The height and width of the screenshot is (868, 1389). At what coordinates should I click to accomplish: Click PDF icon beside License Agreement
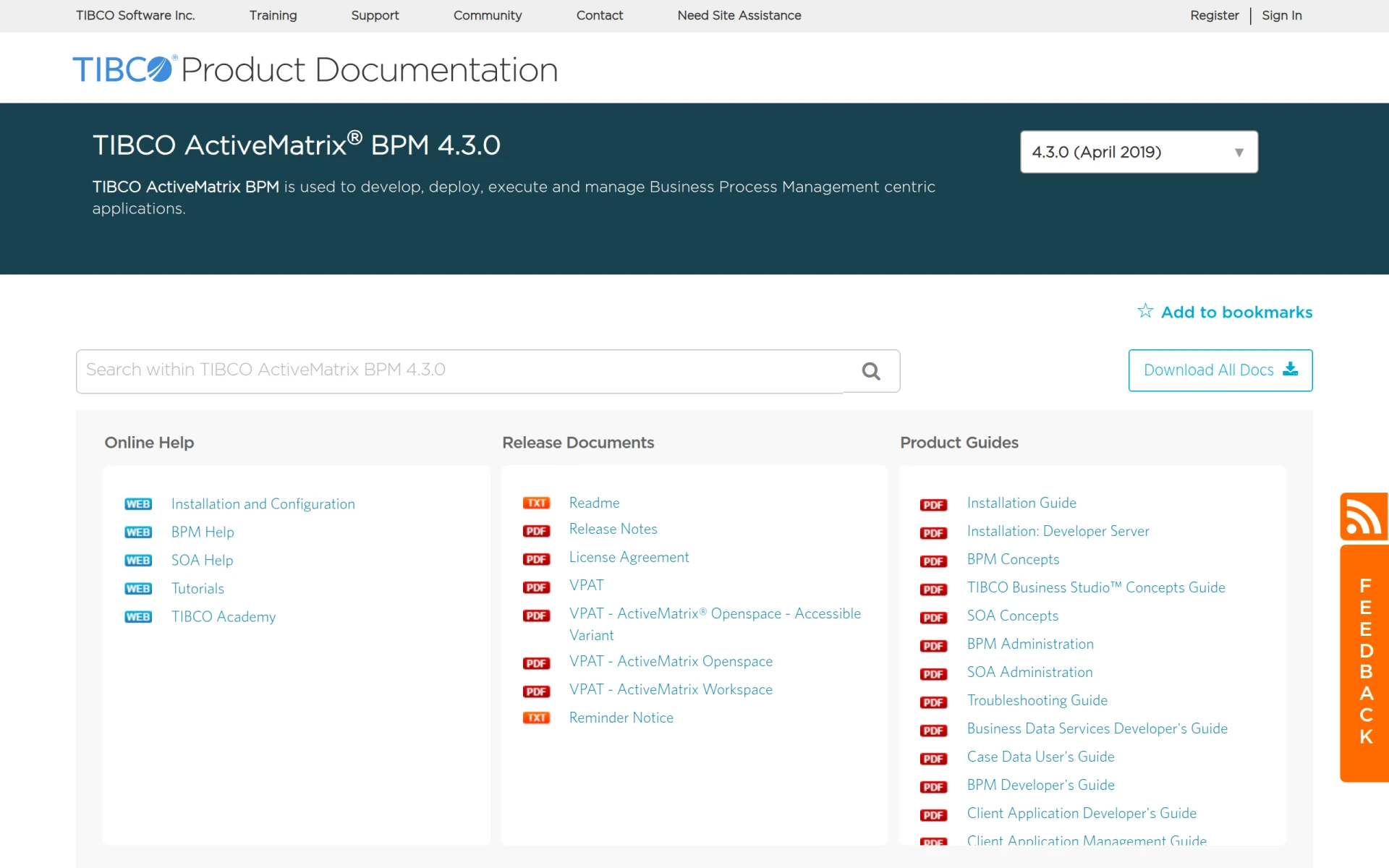536,559
